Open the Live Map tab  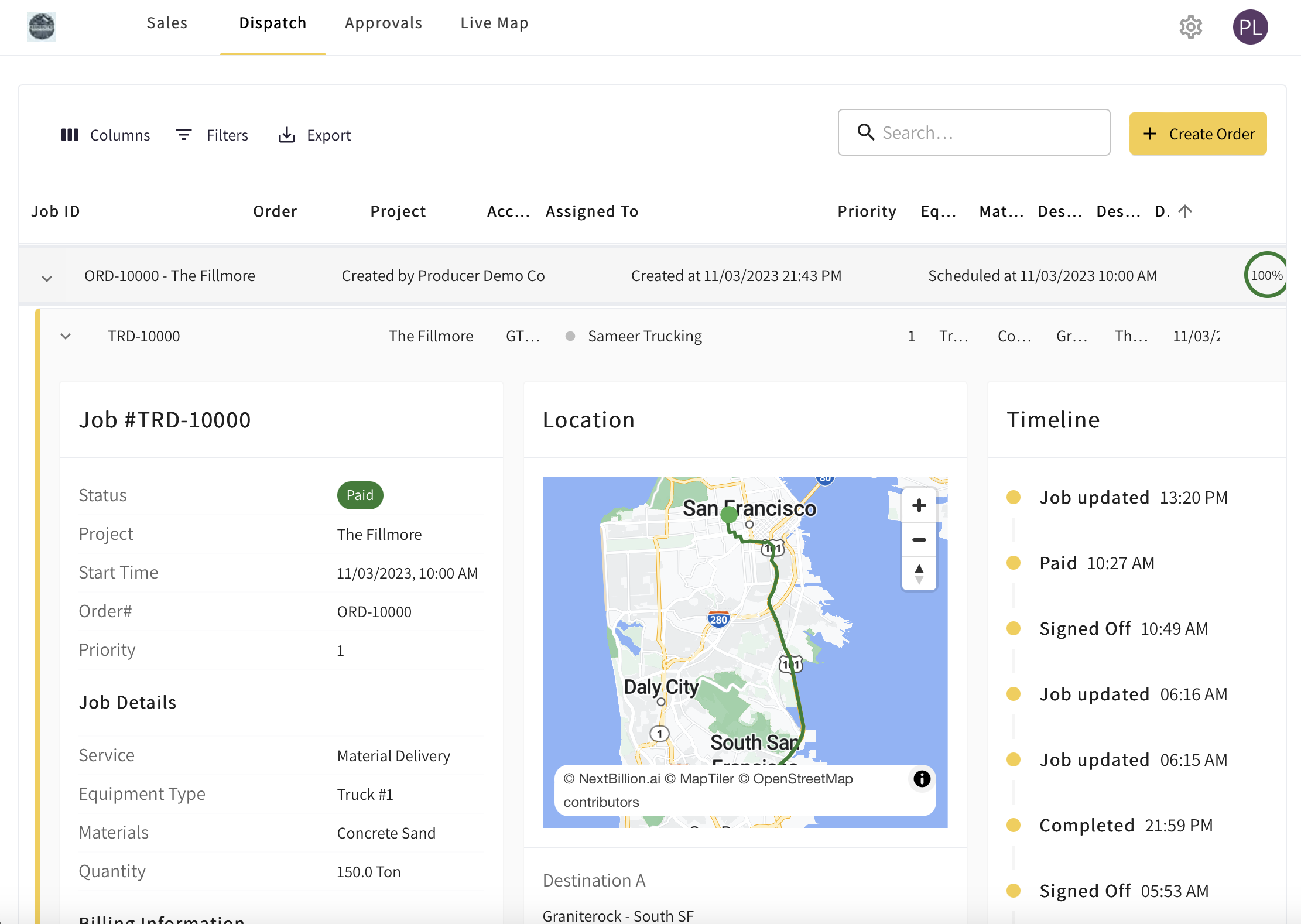(x=494, y=23)
